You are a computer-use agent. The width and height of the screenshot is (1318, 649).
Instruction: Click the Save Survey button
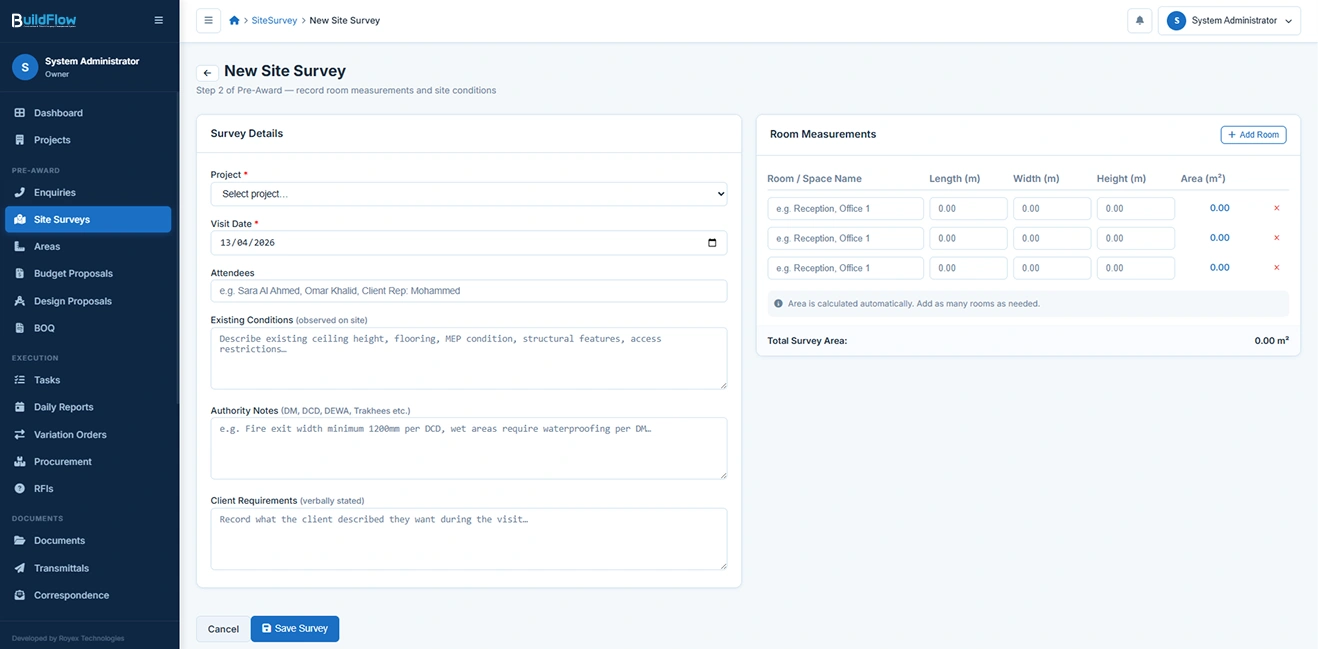tap(295, 629)
